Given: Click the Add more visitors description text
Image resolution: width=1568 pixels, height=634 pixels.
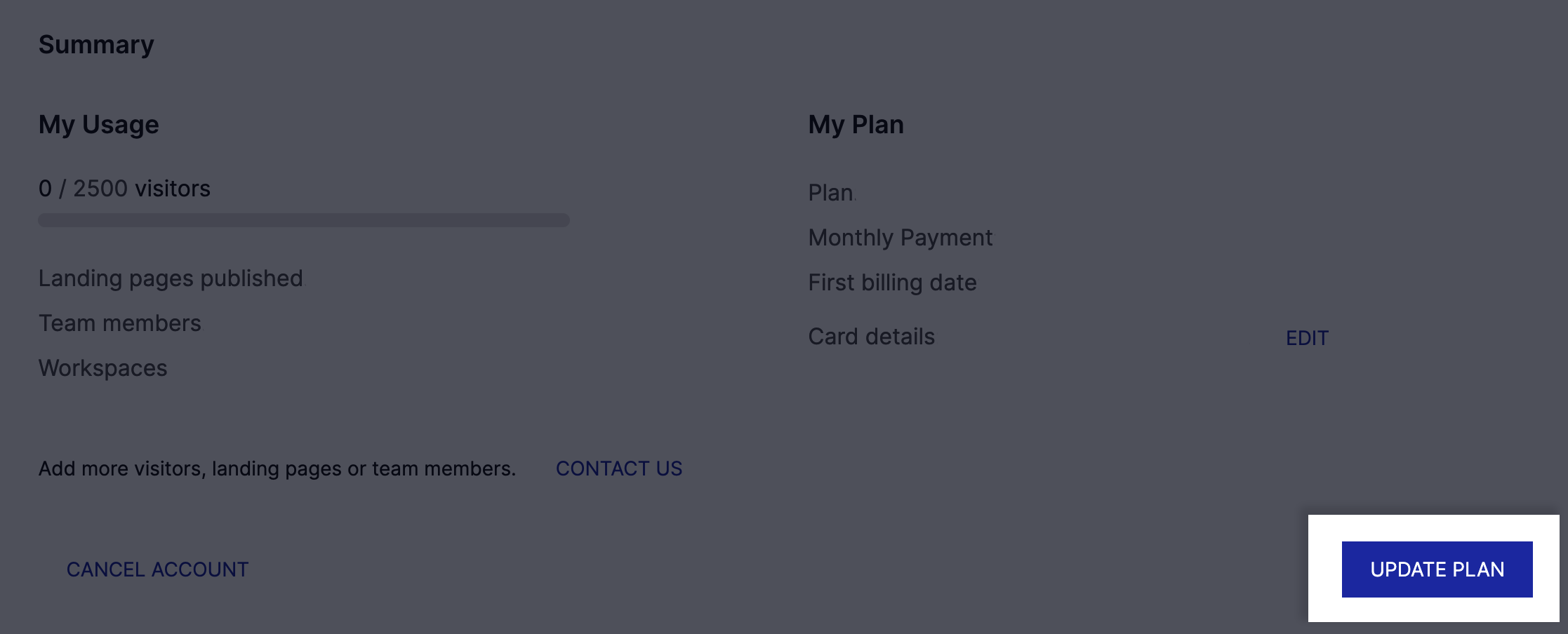Looking at the screenshot, I should 277,468.
